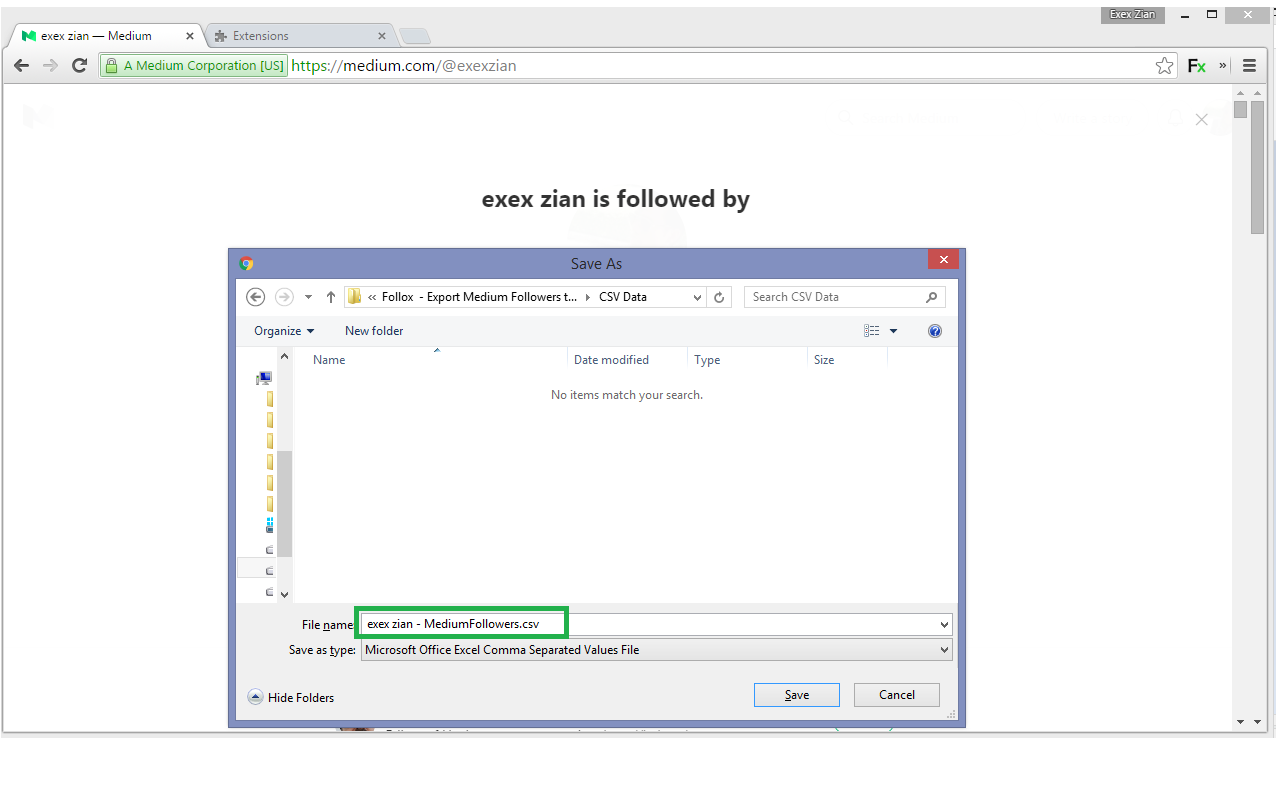Screen dimensions: 1280x800
Task: Close the Save As dialog window
Action: [x=943, y=260]
